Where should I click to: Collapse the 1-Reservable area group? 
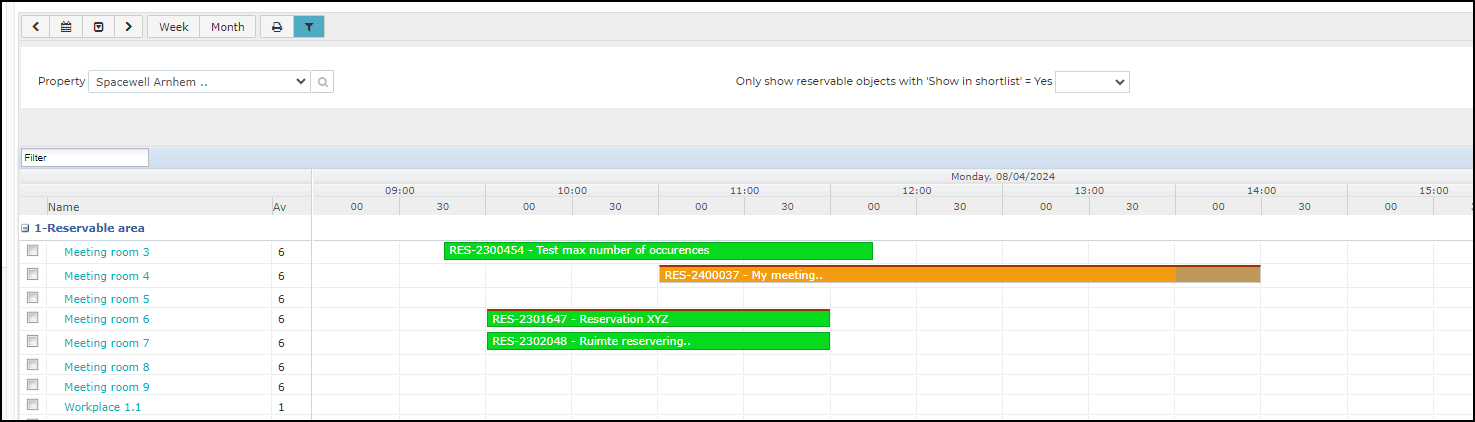(26, 228)
